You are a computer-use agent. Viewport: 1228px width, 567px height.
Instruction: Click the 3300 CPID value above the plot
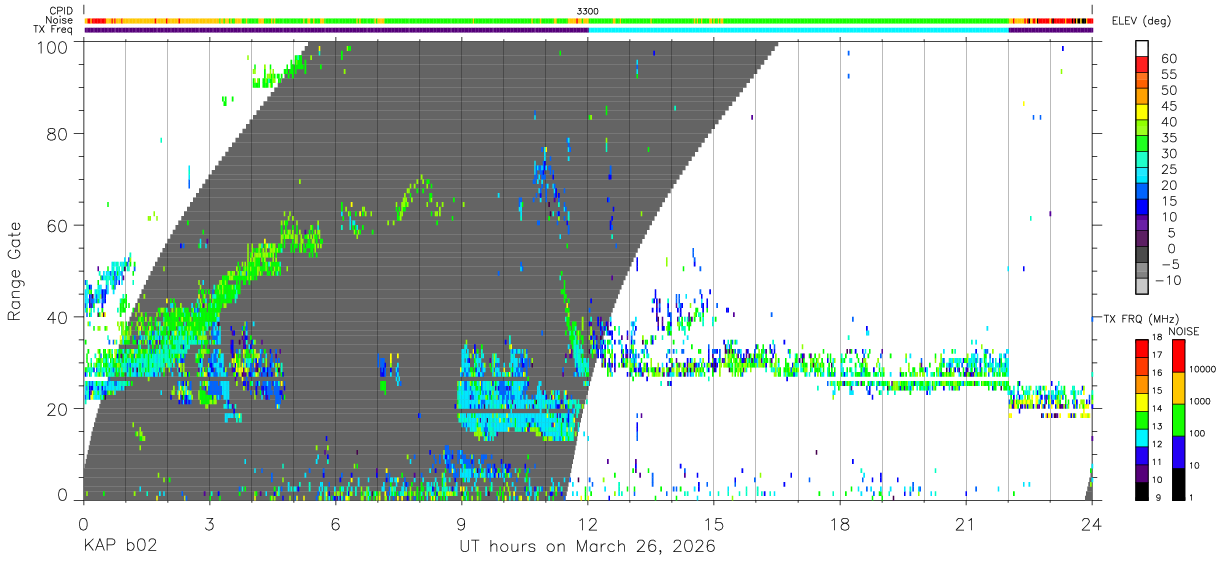tap(588, 11)
